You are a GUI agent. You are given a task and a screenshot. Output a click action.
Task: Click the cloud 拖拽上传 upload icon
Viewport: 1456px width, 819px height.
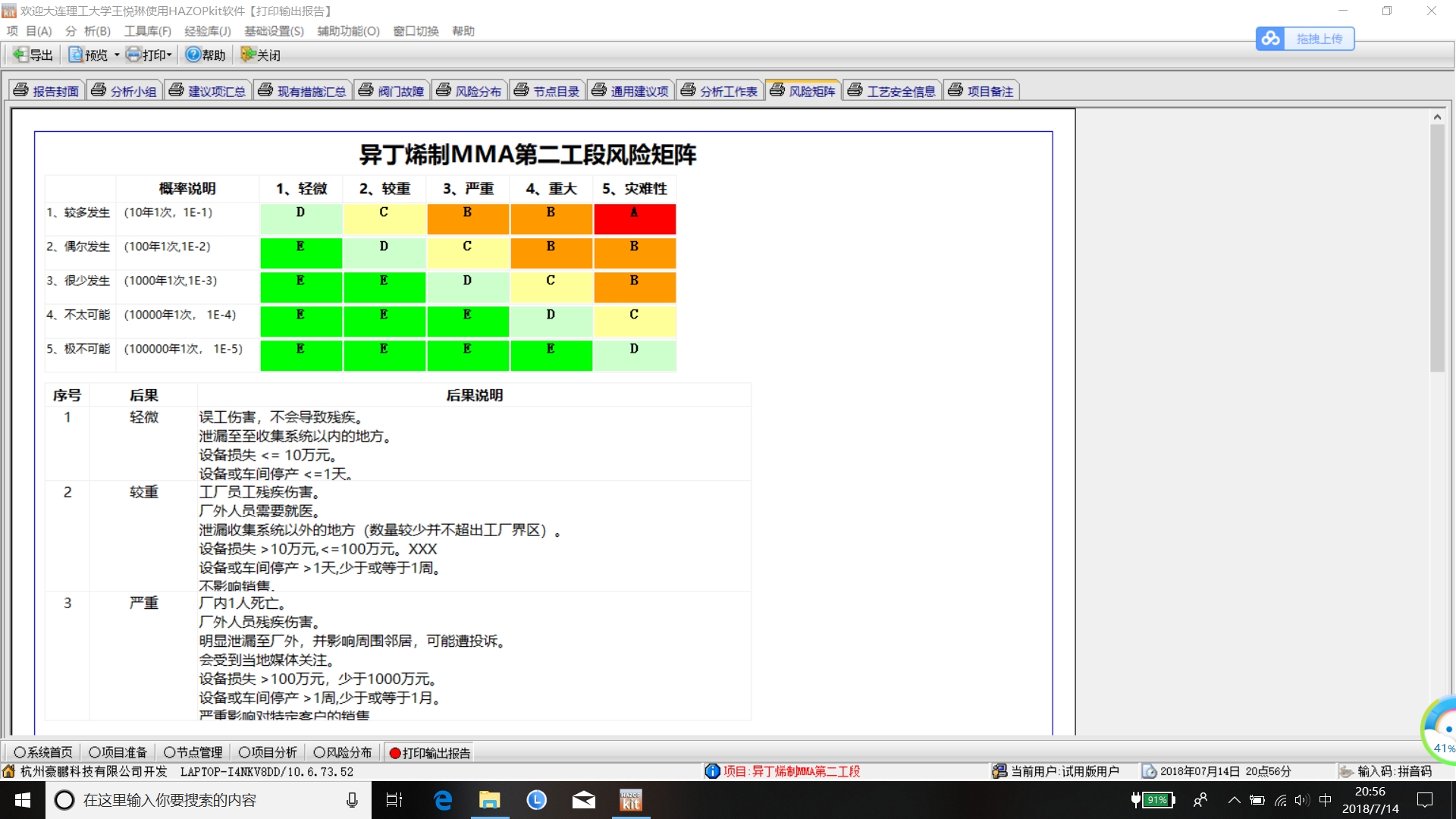1271,39
